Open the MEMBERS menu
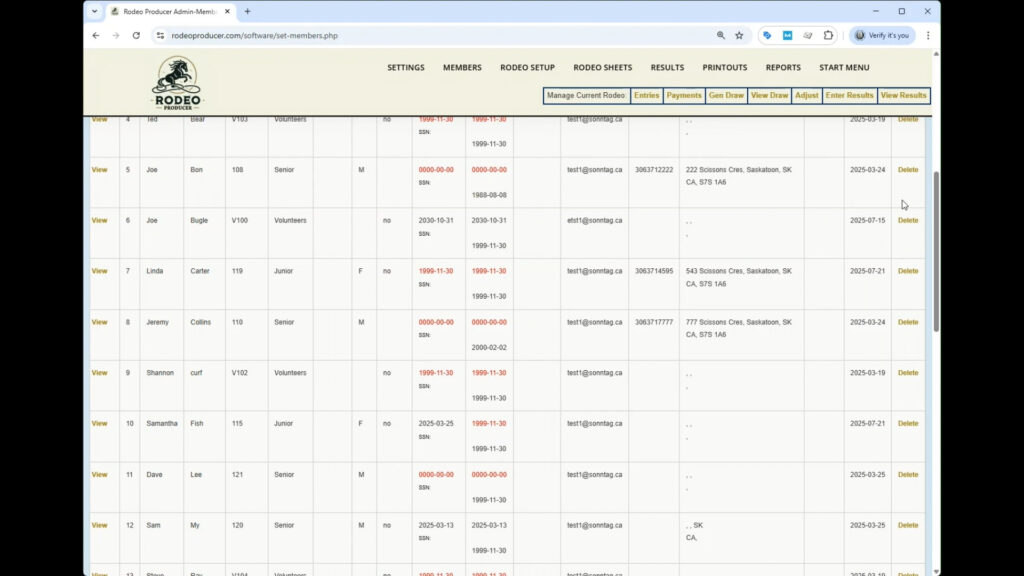The height and width of the screenshot is (576, 1024). [462, 68]
